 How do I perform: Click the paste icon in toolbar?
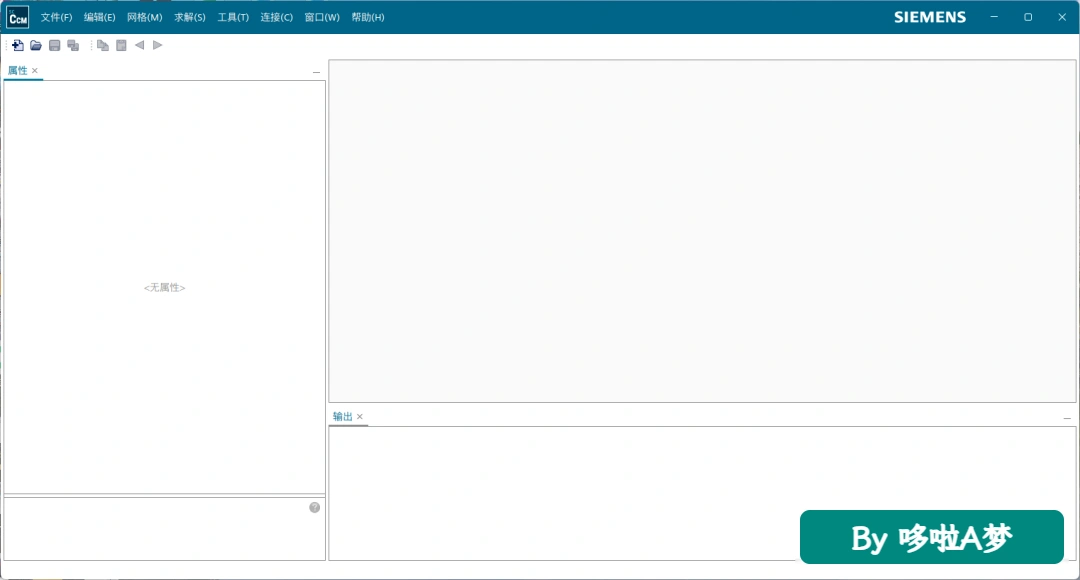(x=121, y=45)
